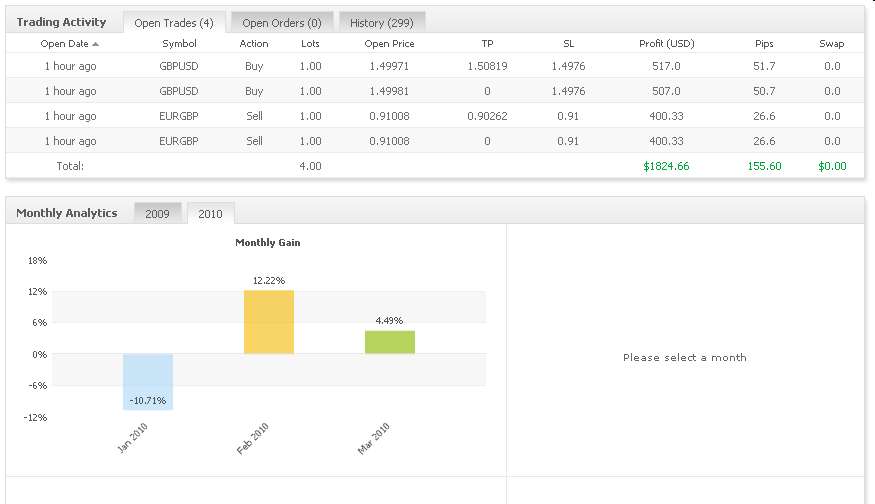This screenshot has width=875, height=504.
Task: Sort by Open Price column header
Action: [x=389, y=44]
